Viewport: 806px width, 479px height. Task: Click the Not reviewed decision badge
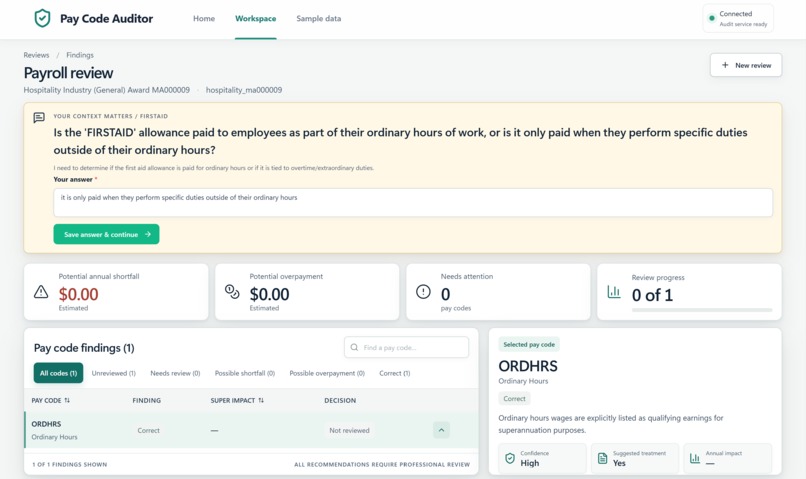(x=350, y=431)
